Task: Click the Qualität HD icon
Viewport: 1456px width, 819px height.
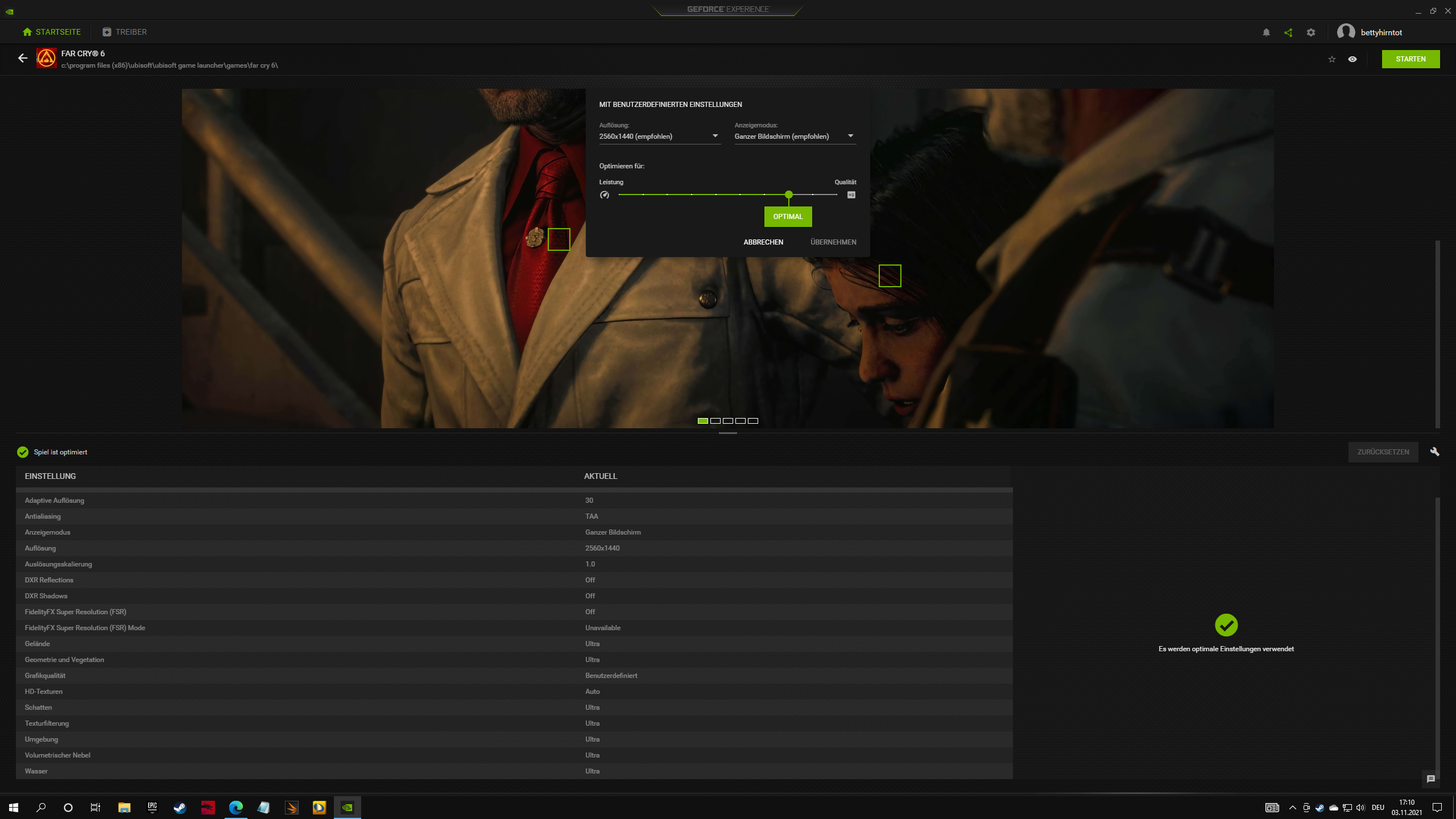Action: click(851, 195)
